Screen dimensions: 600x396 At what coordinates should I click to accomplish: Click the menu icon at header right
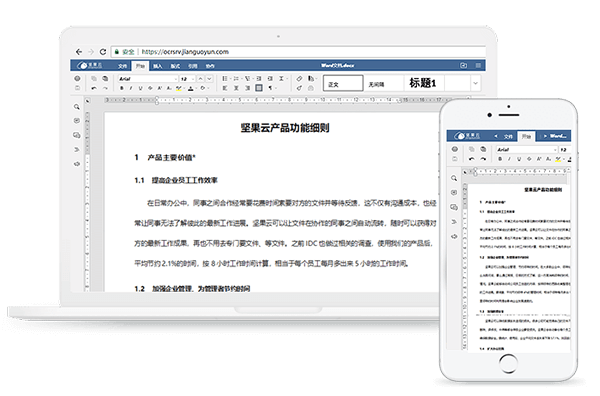[478, 65]
